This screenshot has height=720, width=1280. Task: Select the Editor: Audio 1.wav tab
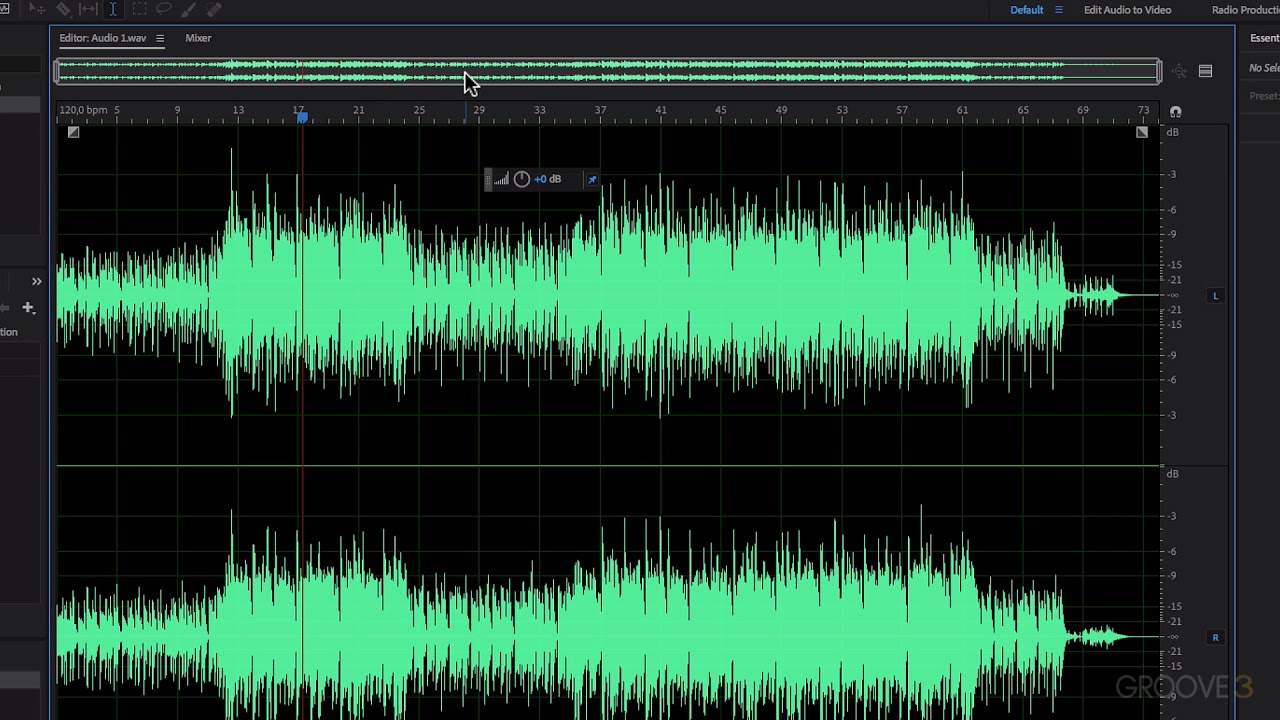tap(102, 38)
